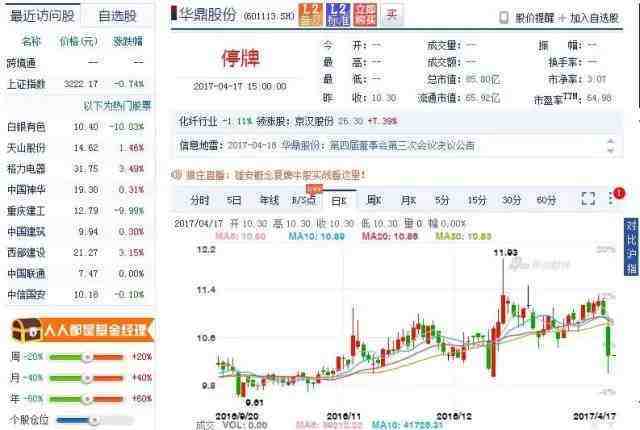Select the B/S点 tab with hot tag

pyautogui.click(x=304, y=200)
